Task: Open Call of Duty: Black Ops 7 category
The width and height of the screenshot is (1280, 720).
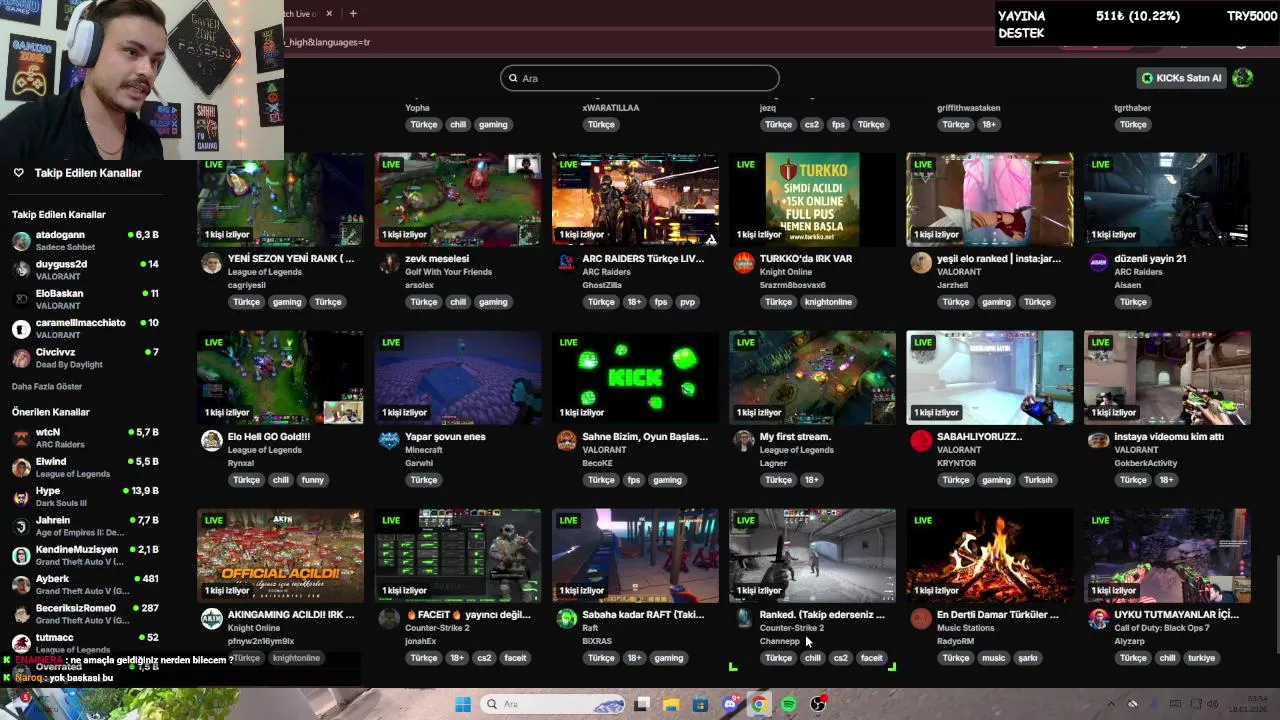Action: [1162, 628]
